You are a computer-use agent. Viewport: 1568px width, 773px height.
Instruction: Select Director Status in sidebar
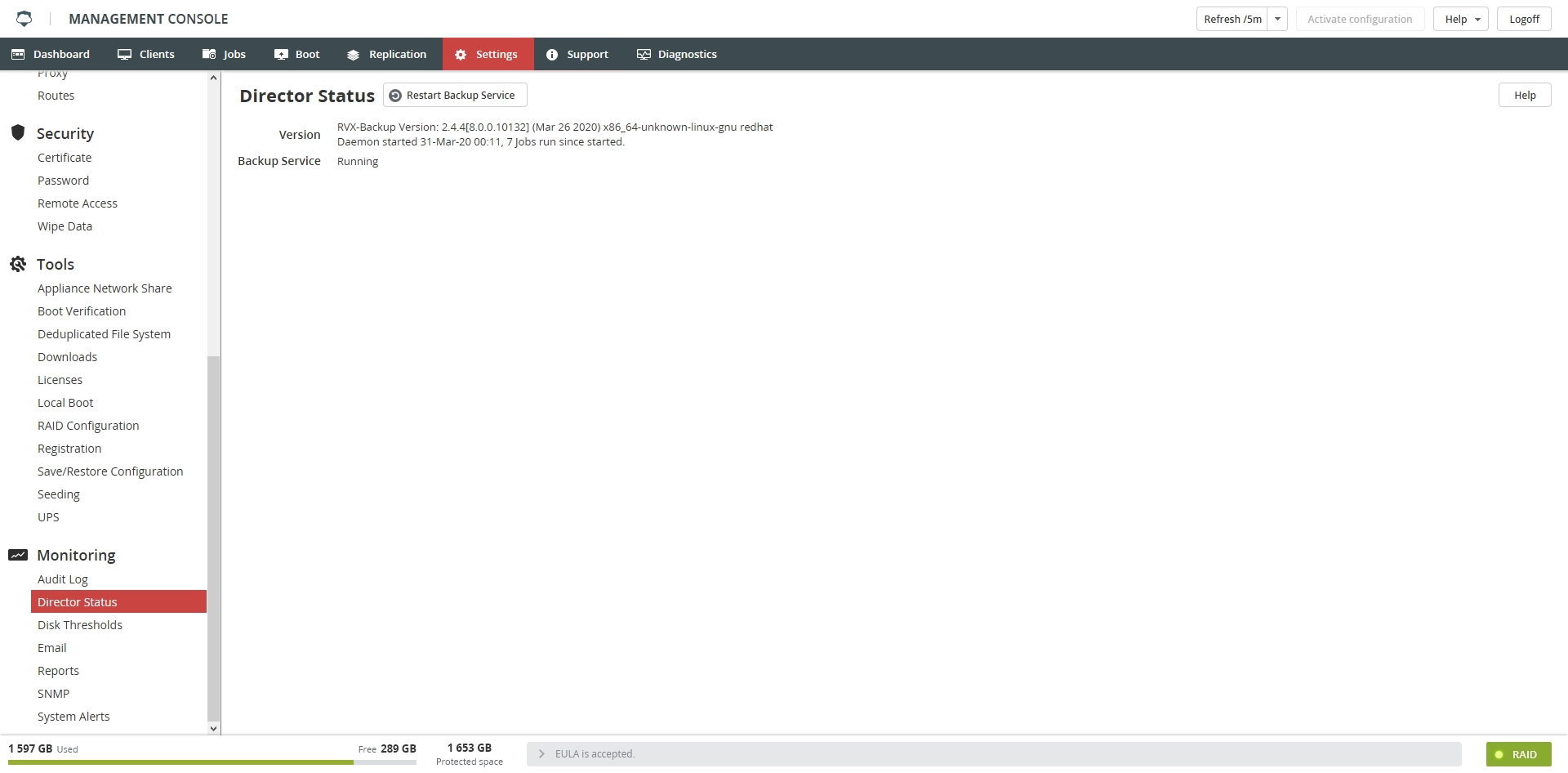(118, 601)
